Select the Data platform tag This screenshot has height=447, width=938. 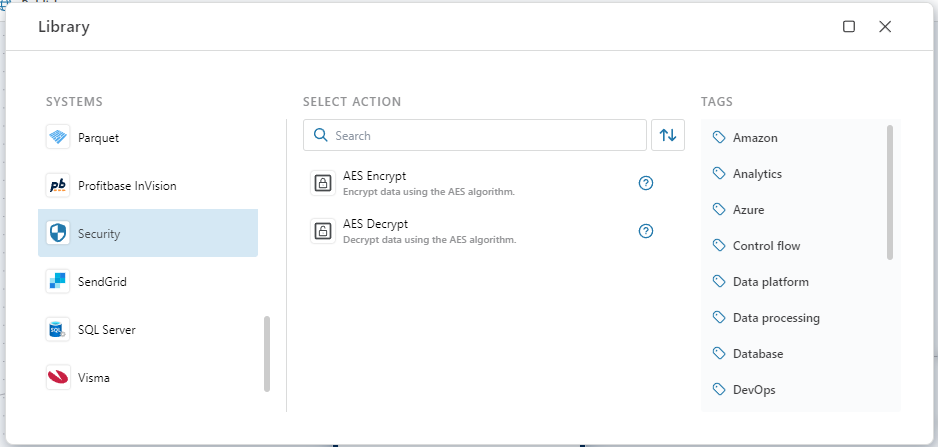pyautogui.click(x=770, y=282)
